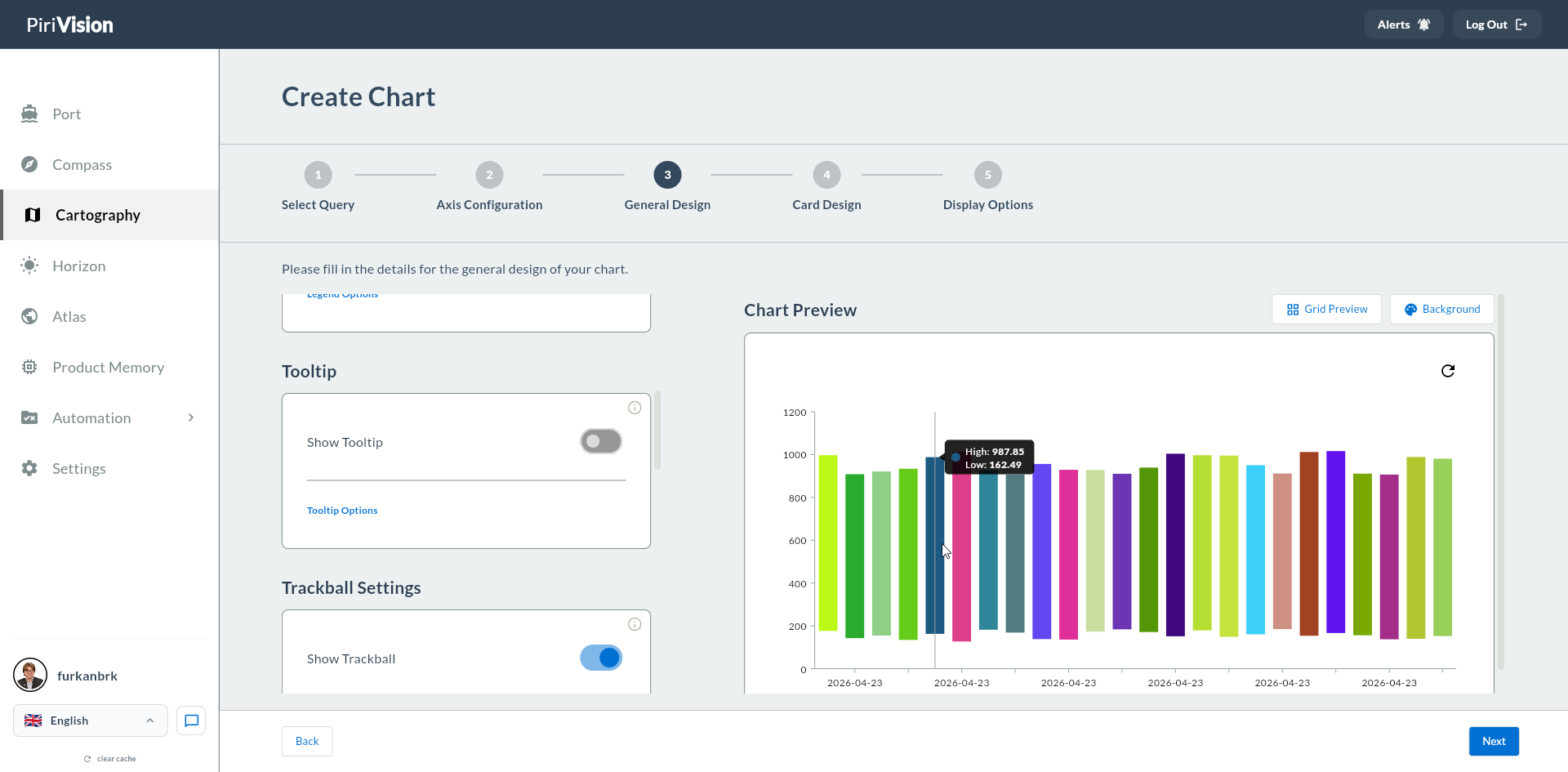Viewport: 1568px width, 772px height.
Task: Click the form panel scrollbar
Action: pyautogui.click(x=657, y=431)
